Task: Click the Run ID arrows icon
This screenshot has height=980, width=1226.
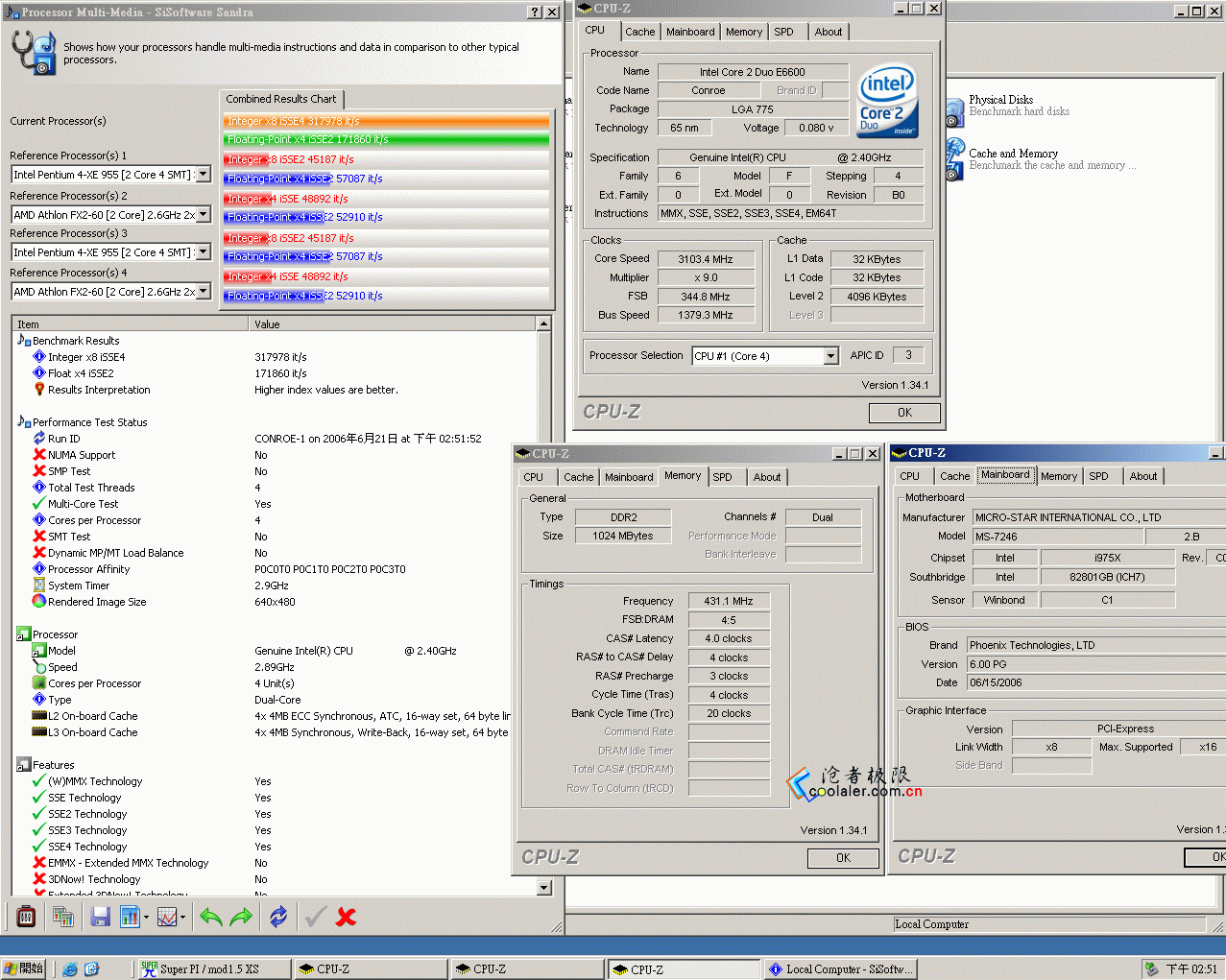Action: click(x=39, y=439)
